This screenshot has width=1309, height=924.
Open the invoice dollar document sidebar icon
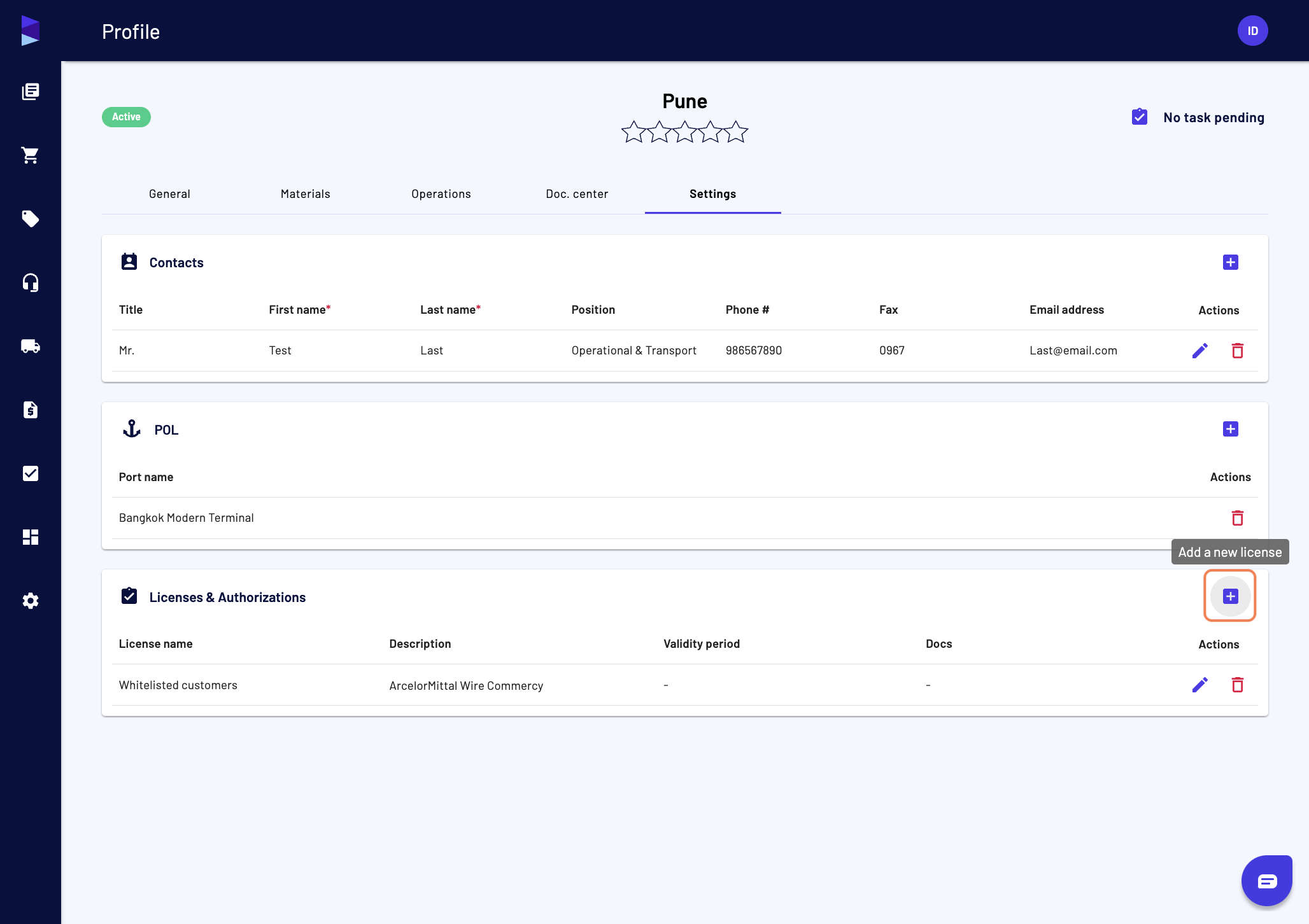pyautogui.click(x=31, y=410)
